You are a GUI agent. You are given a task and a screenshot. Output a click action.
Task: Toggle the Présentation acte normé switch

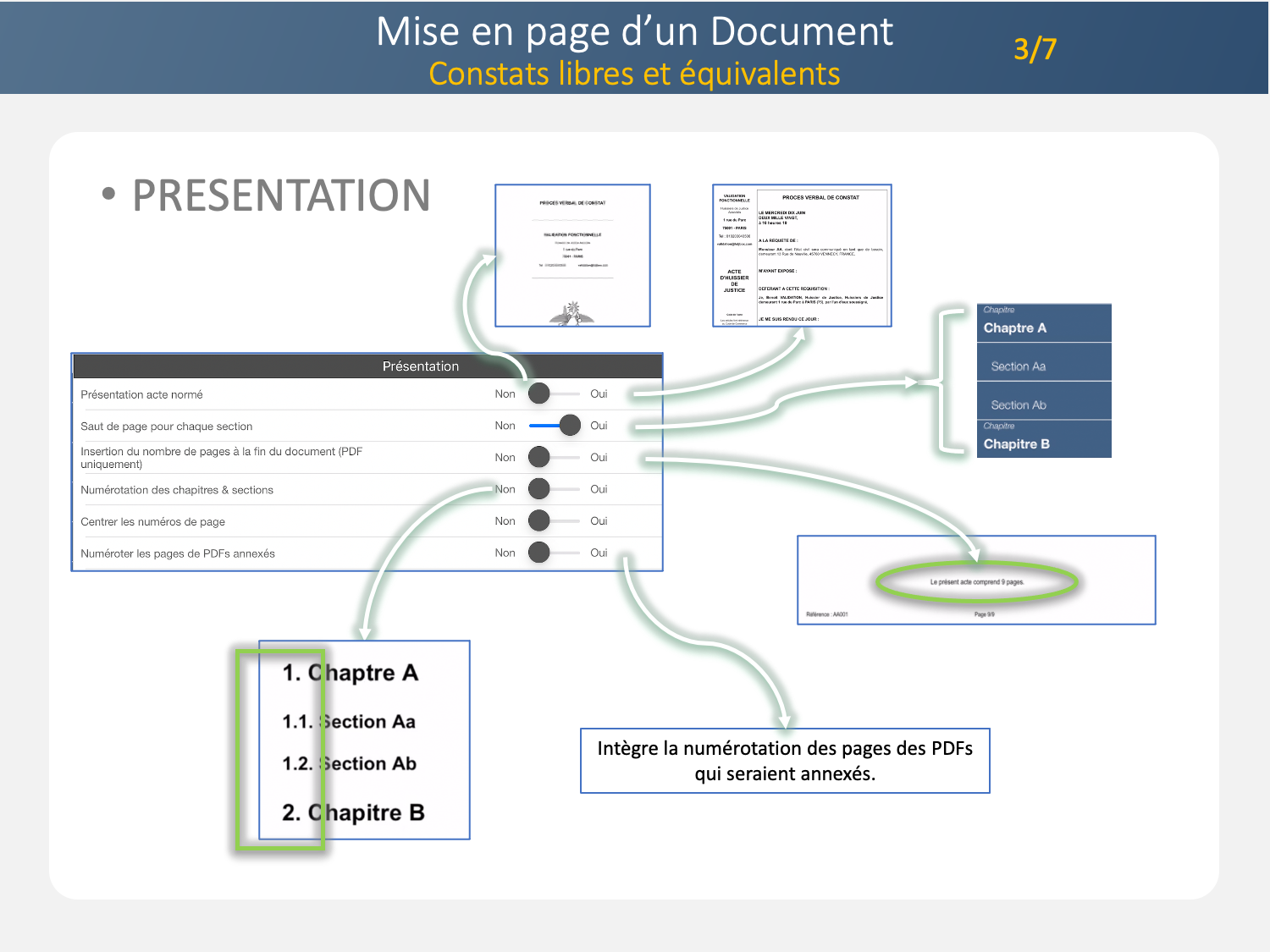[554, 393]
